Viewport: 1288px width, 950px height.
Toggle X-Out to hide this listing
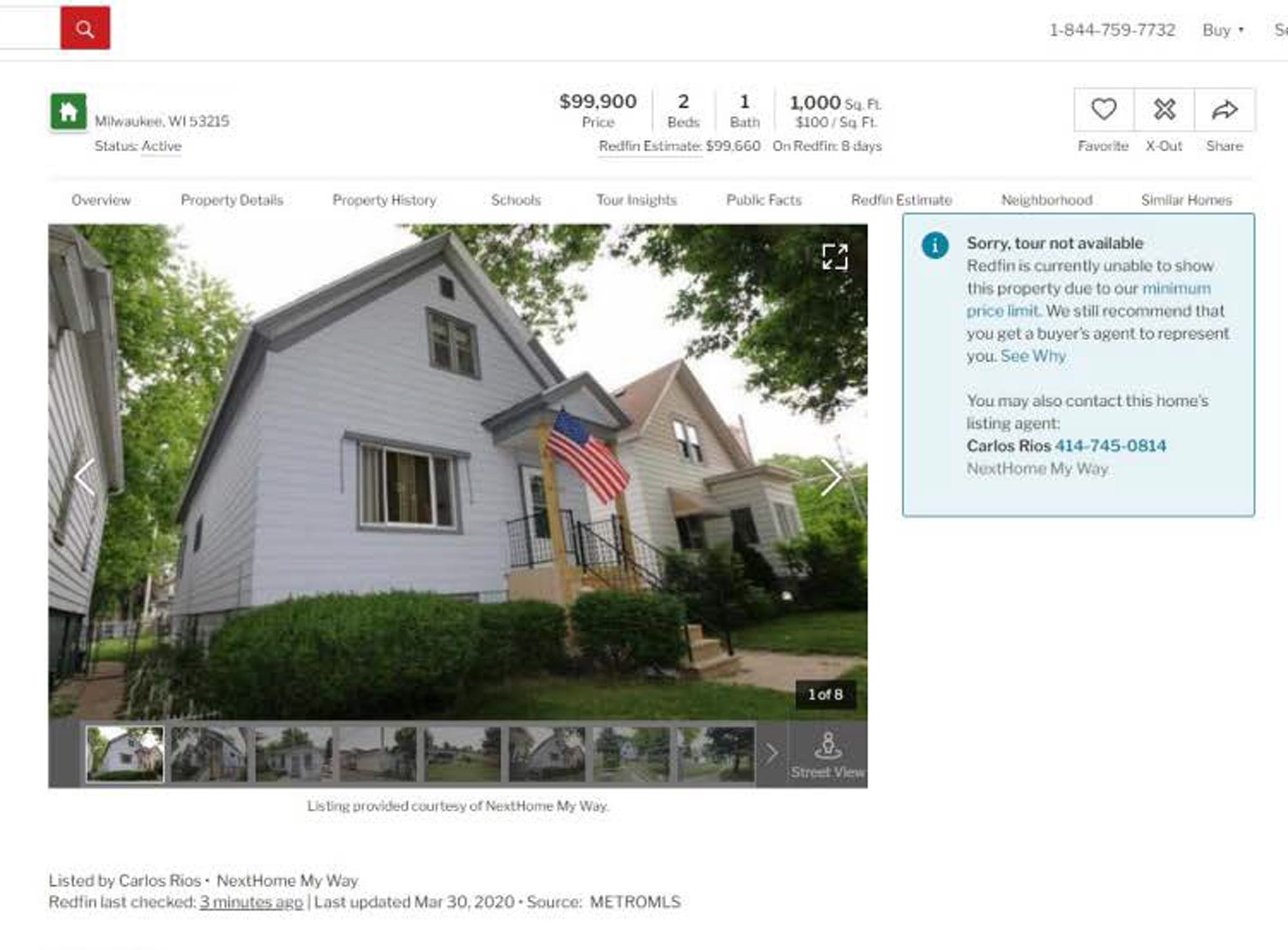tap(1165, 111)
